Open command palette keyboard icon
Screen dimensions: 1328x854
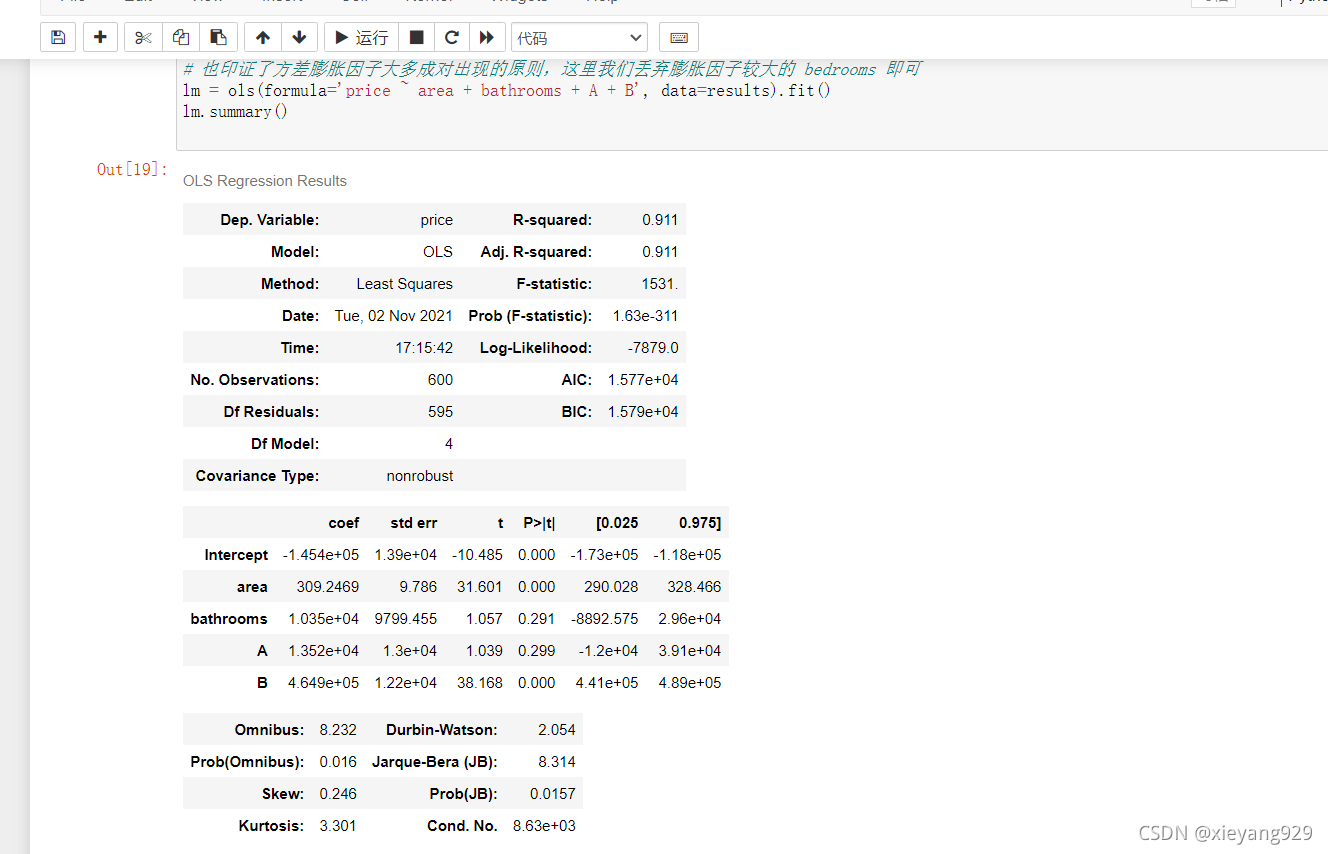point(679,38)
